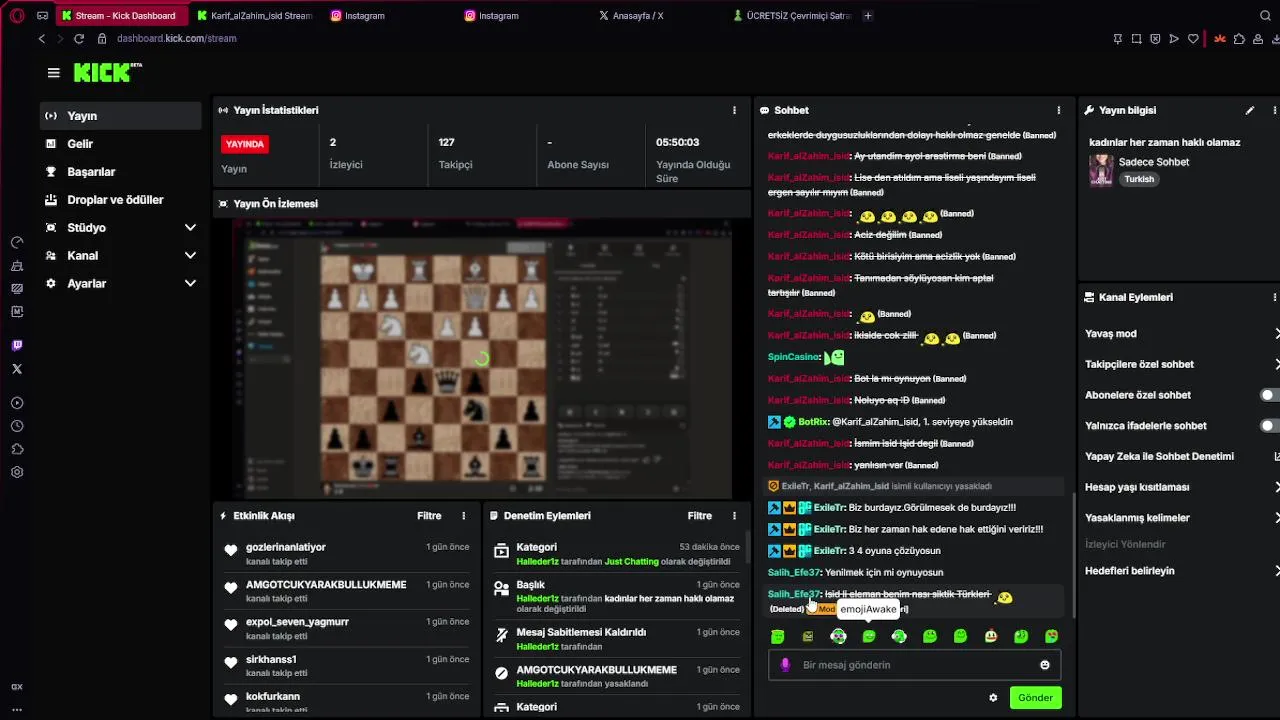Open Yasaklanmış kelimeler options

click(1181, 518)
